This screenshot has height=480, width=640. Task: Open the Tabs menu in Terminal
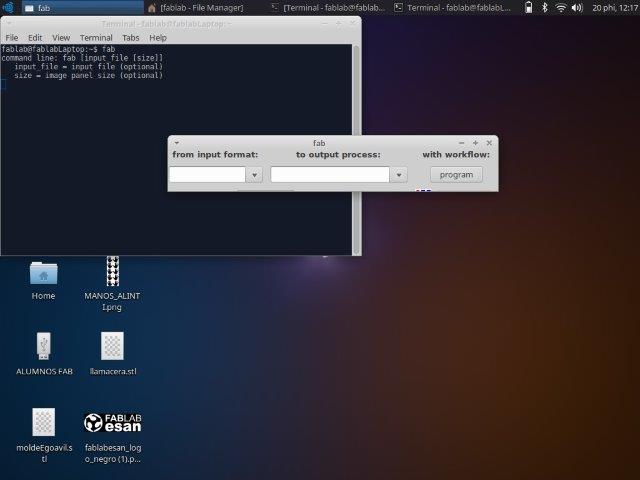tap(131, 38)
